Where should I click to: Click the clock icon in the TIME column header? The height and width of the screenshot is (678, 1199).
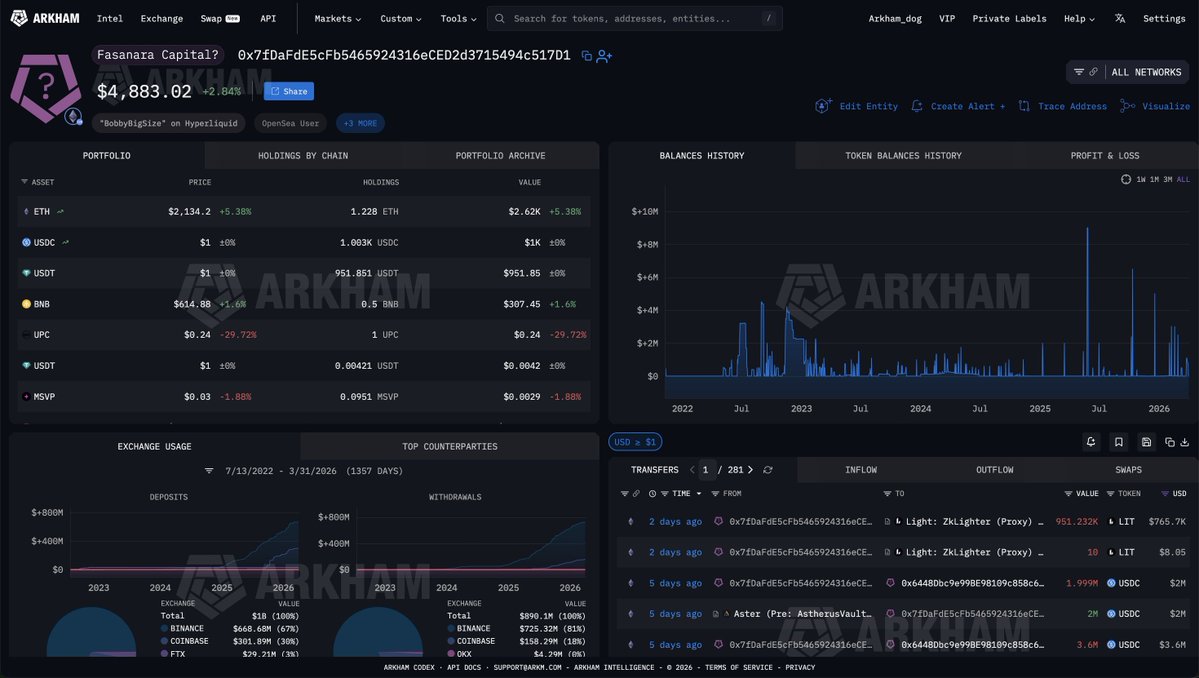click(652, 494)
